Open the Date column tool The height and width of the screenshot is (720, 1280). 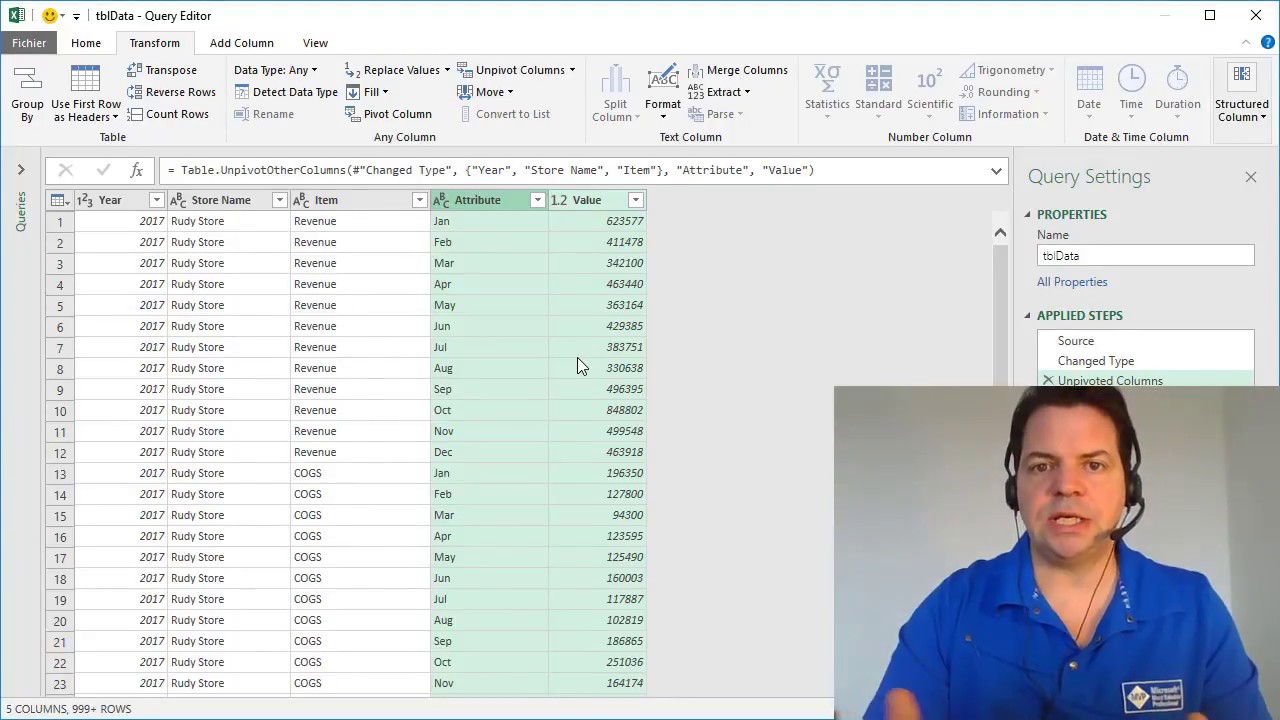pos(1089,92)
